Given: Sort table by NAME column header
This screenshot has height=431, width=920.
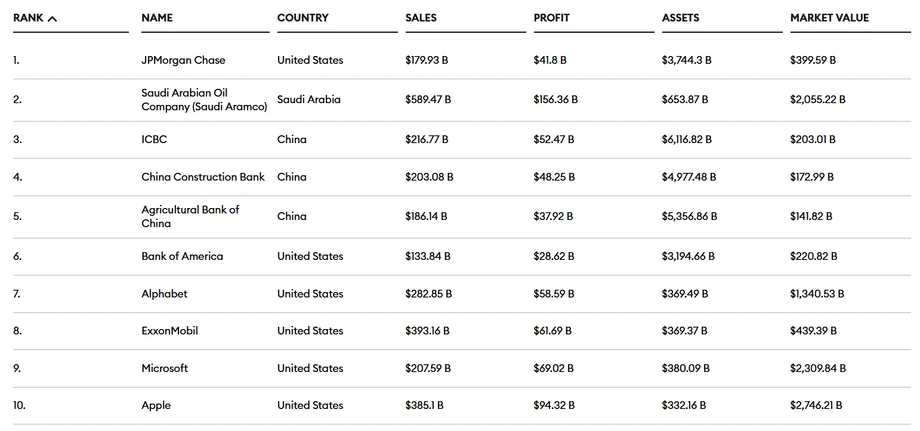Looking at the screenshot, I should coord(157,18).
